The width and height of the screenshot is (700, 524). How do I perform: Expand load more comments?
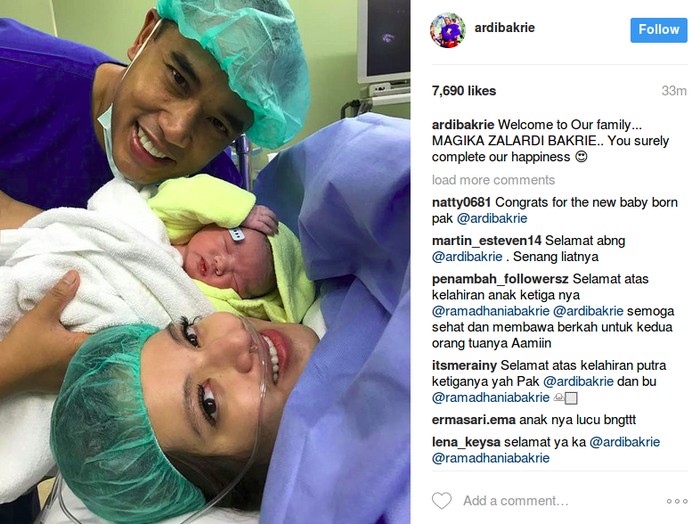pos(493,180)
